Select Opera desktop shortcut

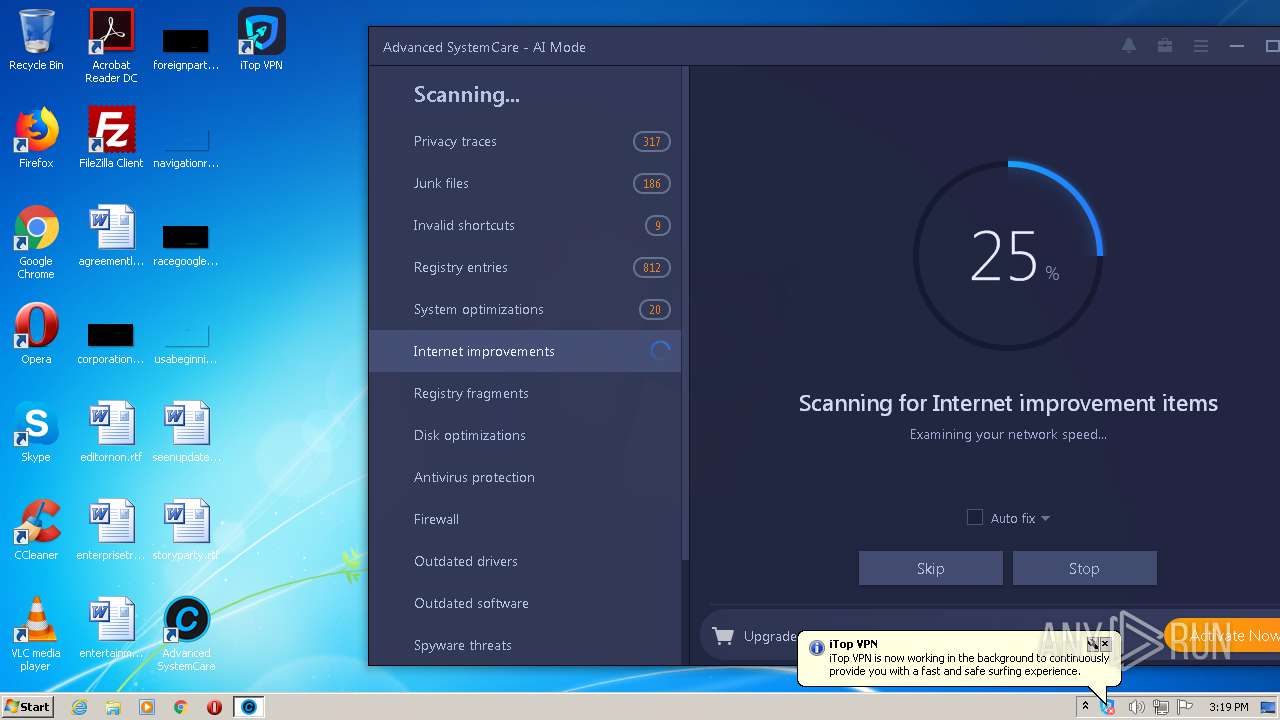coord(36,334)
